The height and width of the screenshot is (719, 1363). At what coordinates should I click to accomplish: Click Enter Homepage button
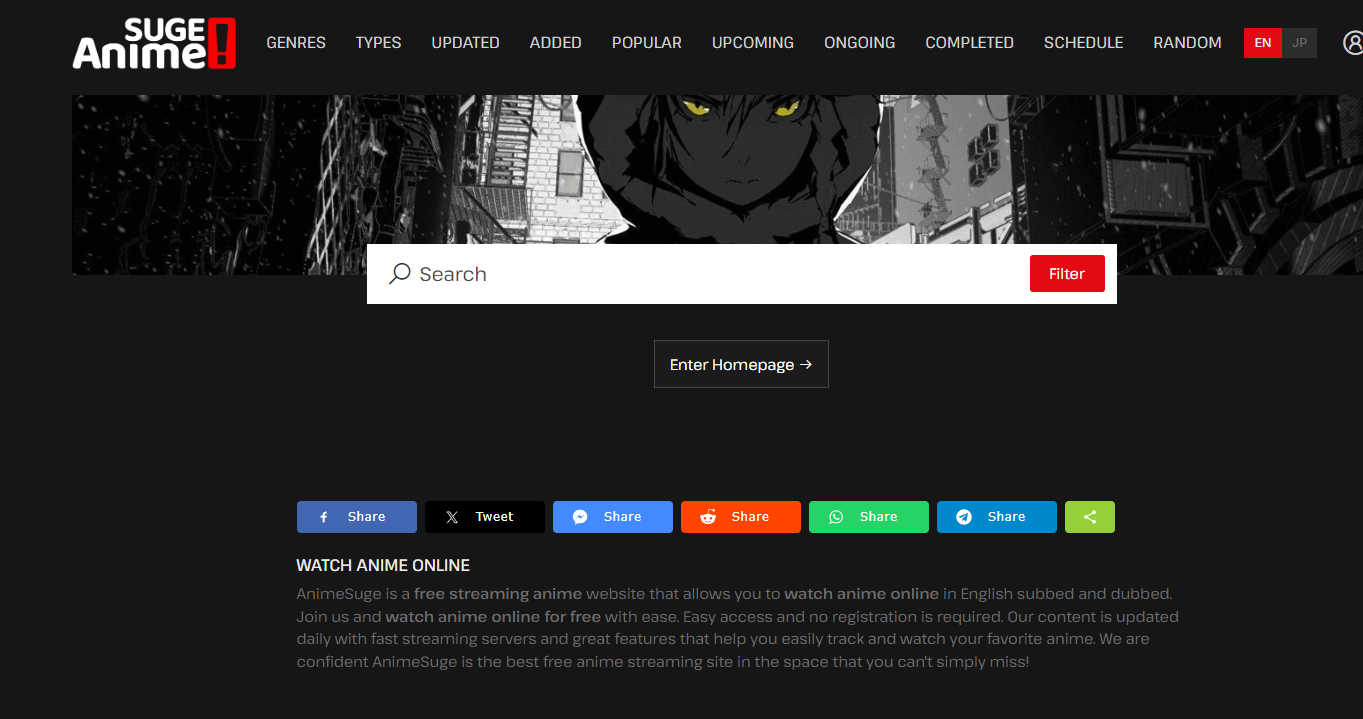(741, 364)
